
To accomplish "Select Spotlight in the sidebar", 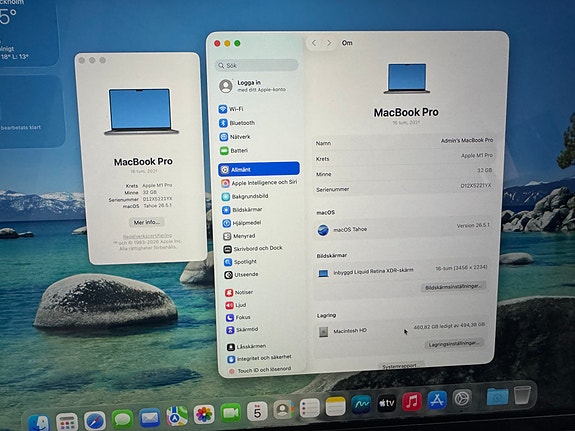I will coord(261,262).
